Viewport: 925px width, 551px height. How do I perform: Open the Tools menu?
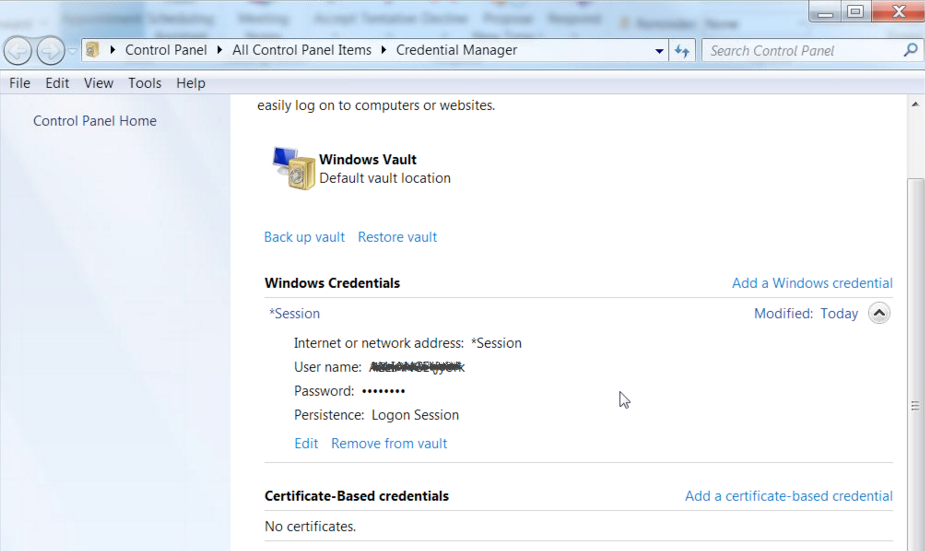(144, 83)
